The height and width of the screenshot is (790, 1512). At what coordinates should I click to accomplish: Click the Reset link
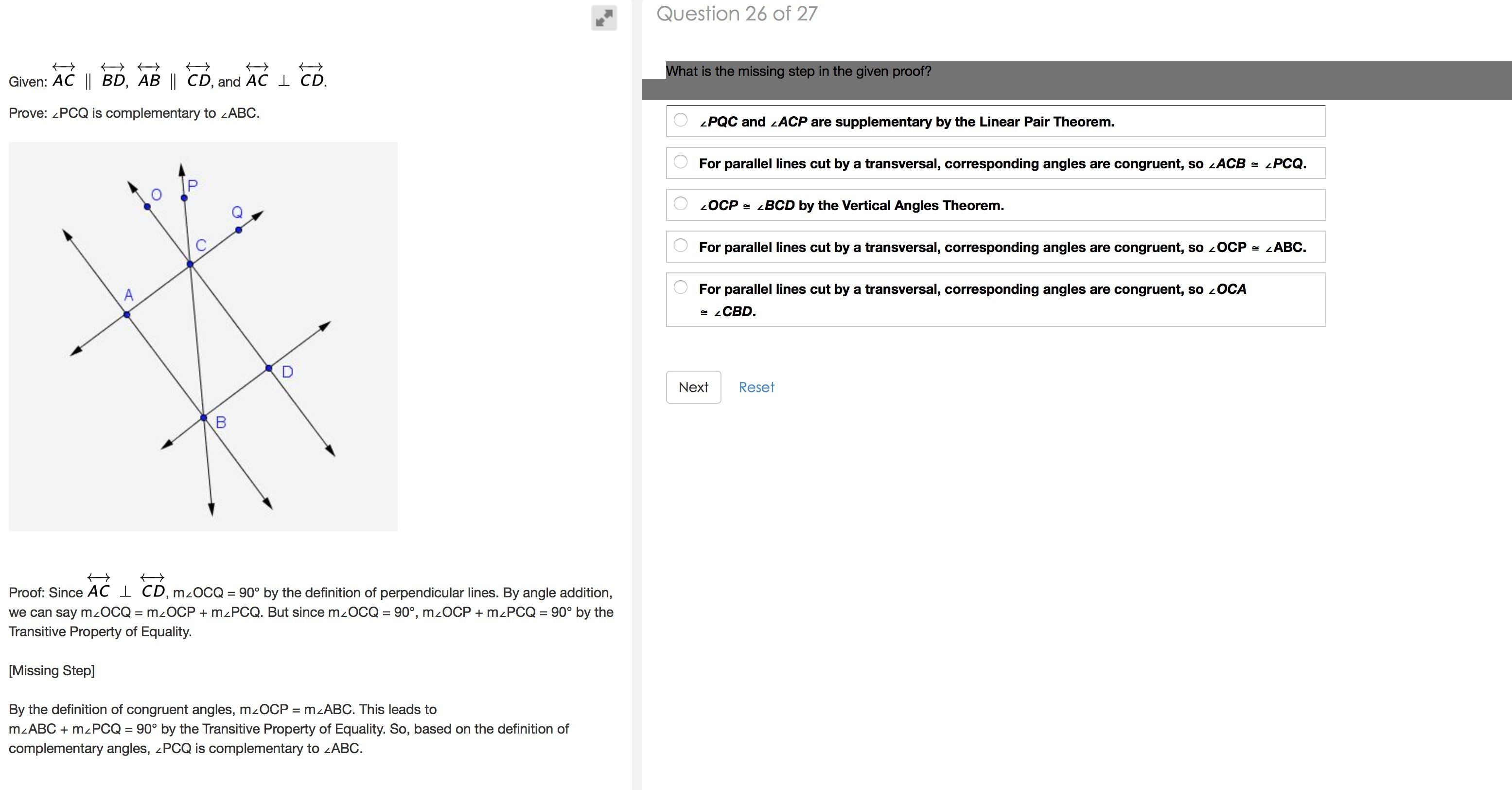(756, 387)
